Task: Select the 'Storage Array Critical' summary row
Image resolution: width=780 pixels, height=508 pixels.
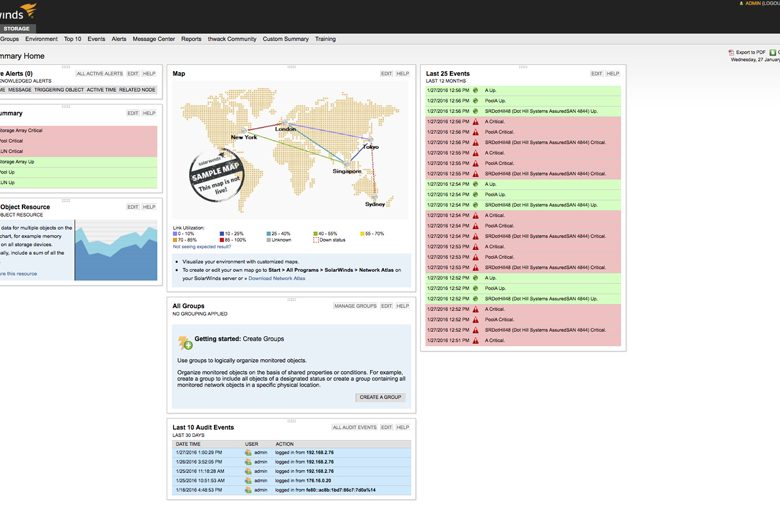Action: coord(78,130)
